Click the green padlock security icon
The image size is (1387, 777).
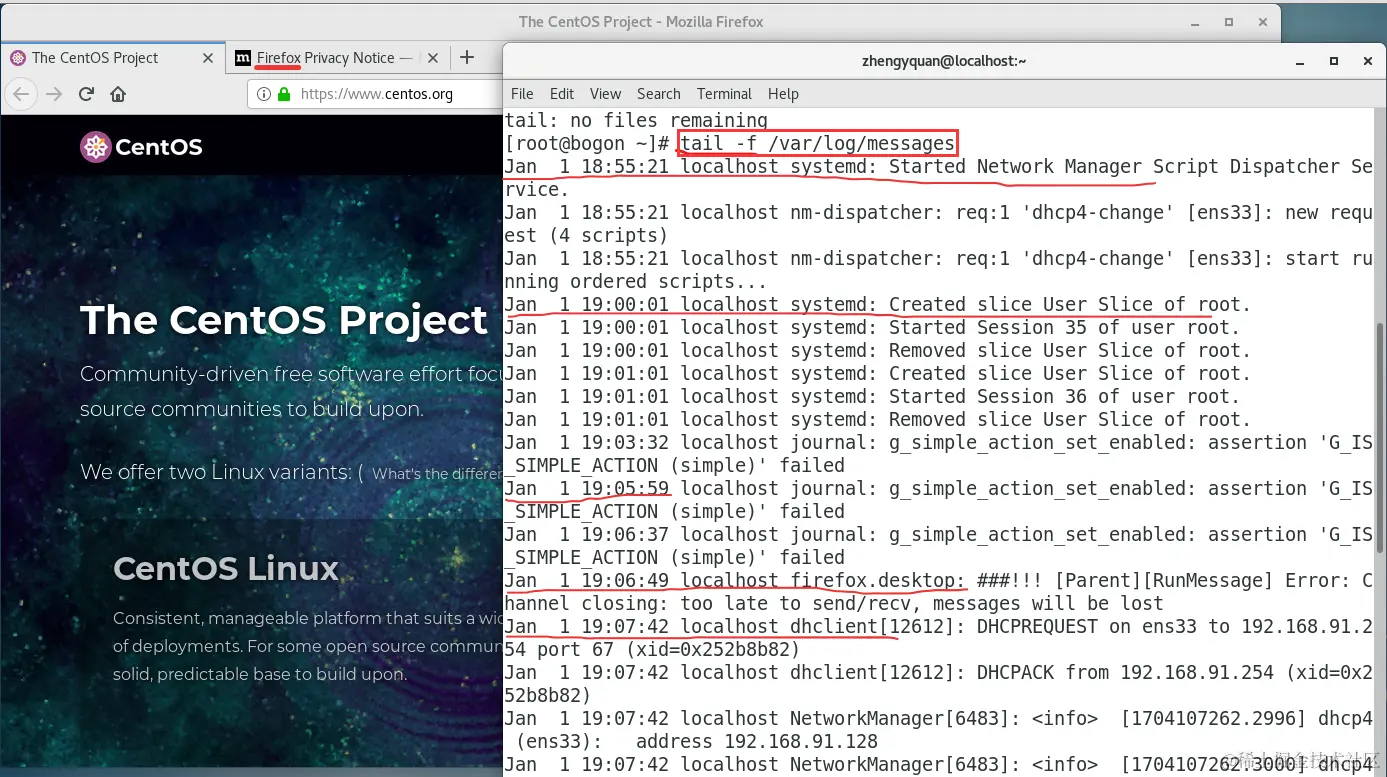tap(284, 94)
